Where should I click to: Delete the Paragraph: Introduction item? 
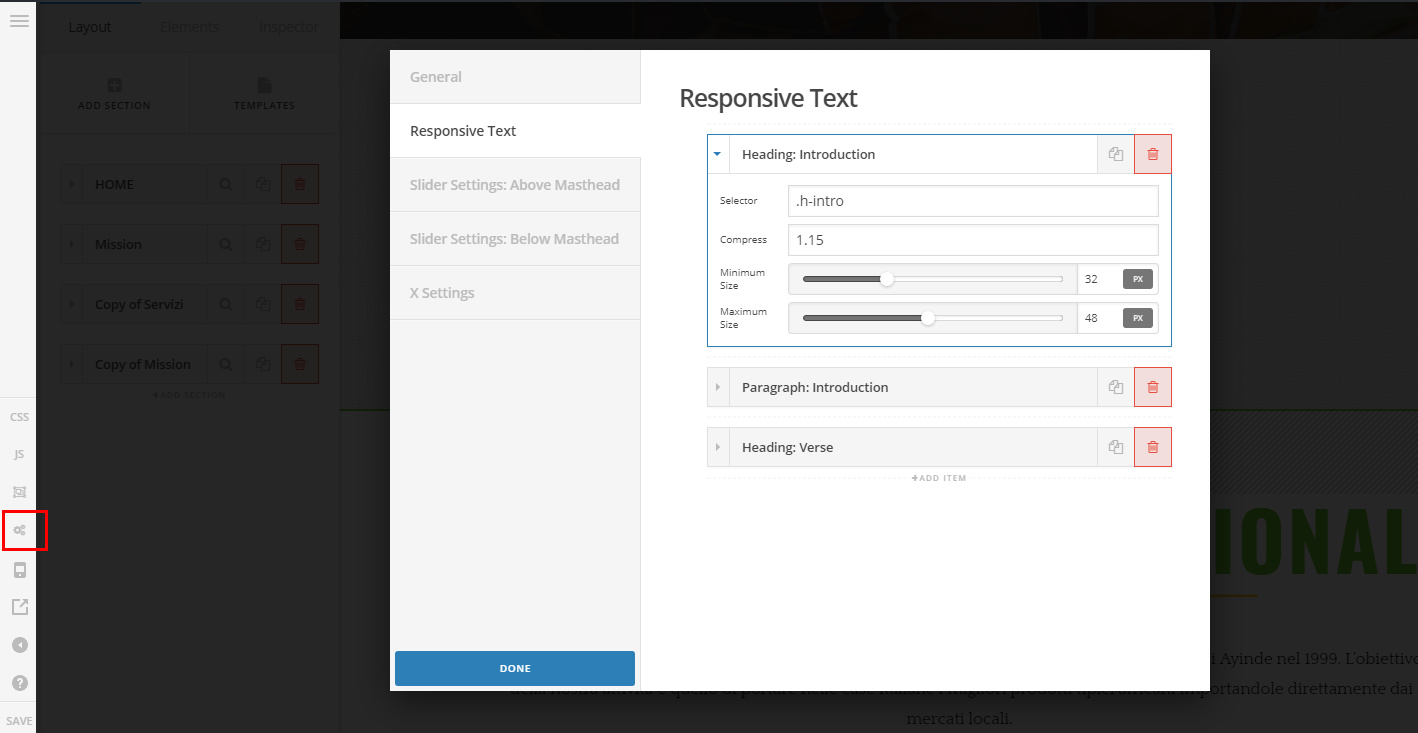1152,387
